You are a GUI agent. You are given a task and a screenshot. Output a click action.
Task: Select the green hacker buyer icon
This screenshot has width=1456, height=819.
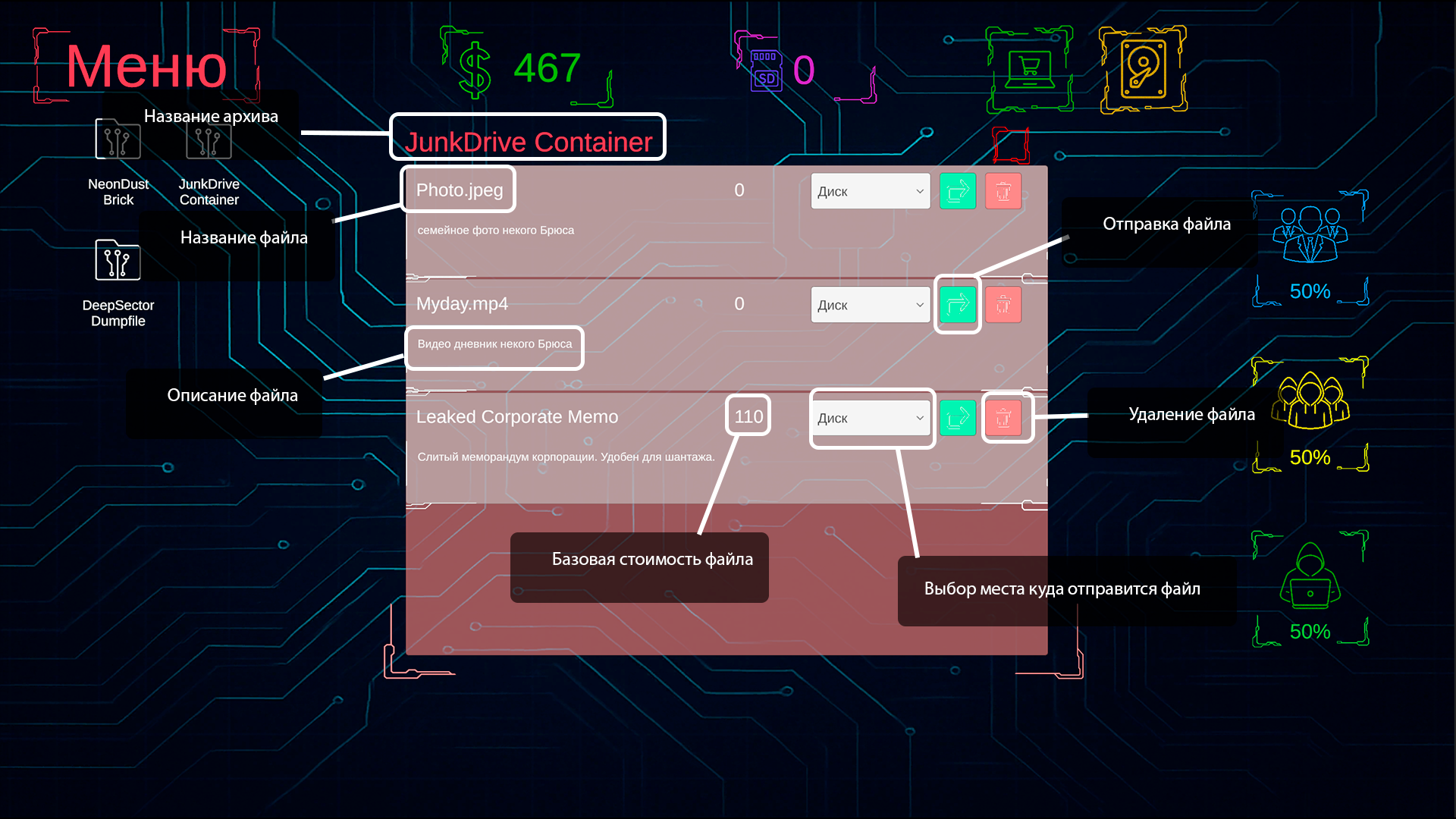click(1310, 576)
